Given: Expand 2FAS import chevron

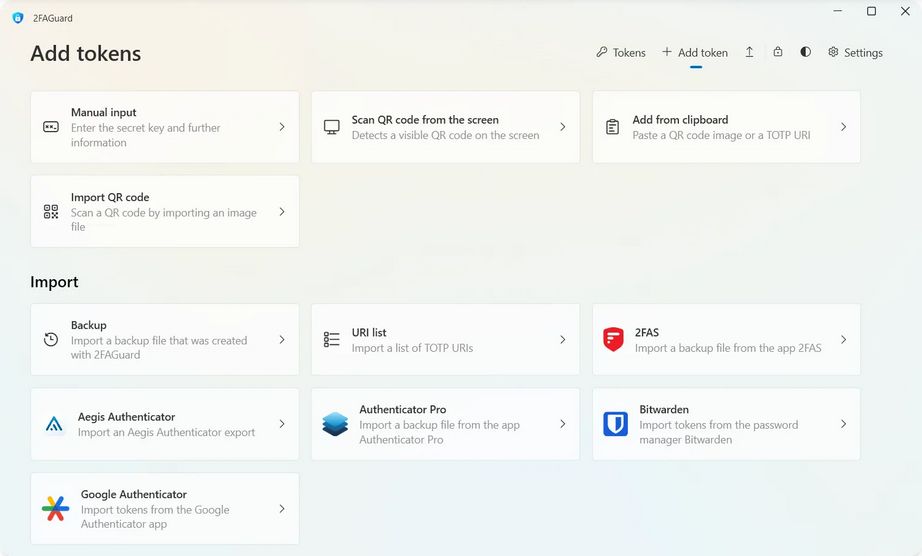Looking at the screenshot, I should click(844, 340).
